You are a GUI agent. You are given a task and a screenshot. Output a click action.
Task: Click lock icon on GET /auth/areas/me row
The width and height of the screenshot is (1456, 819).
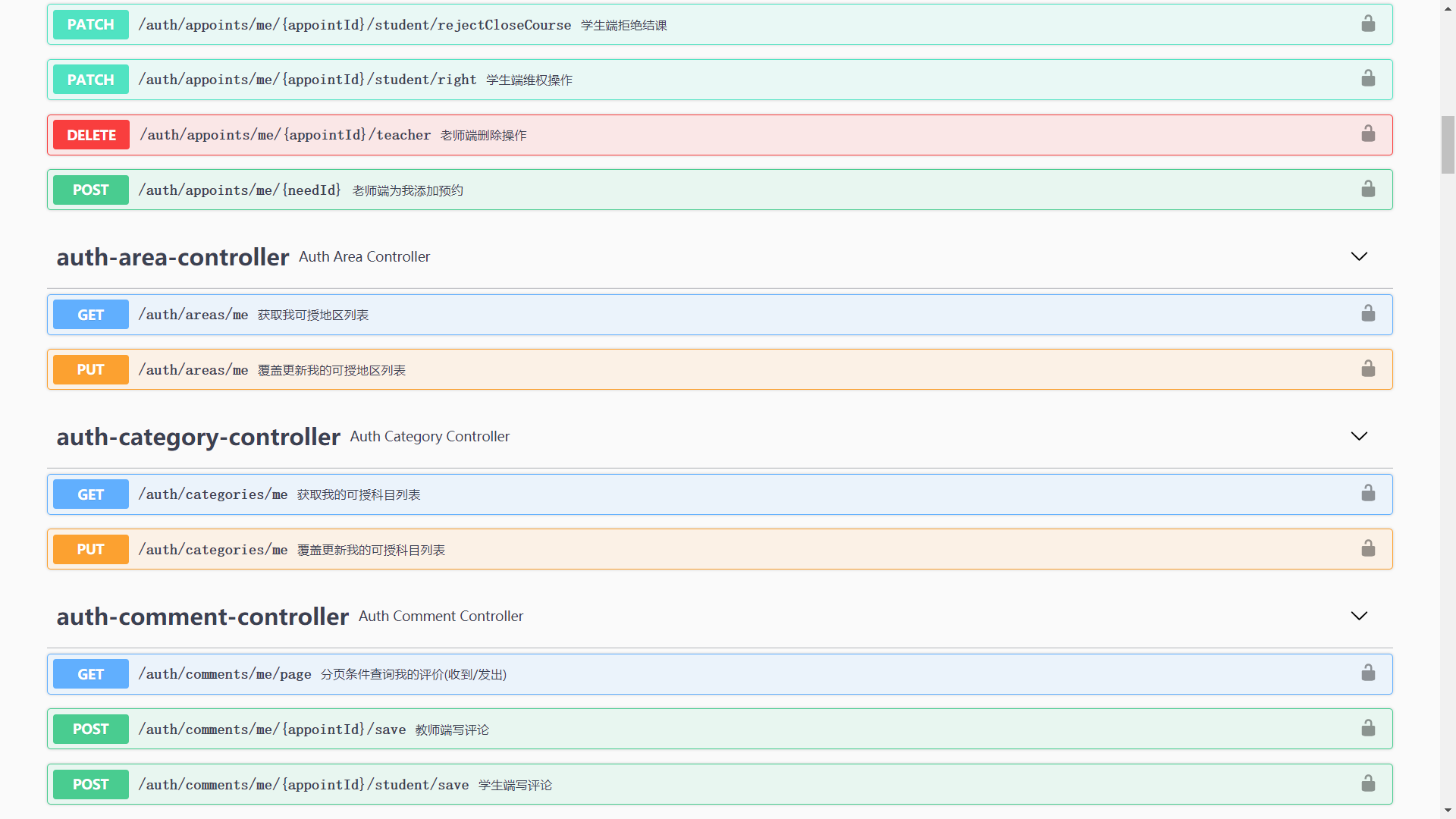tap(1368, 314)
